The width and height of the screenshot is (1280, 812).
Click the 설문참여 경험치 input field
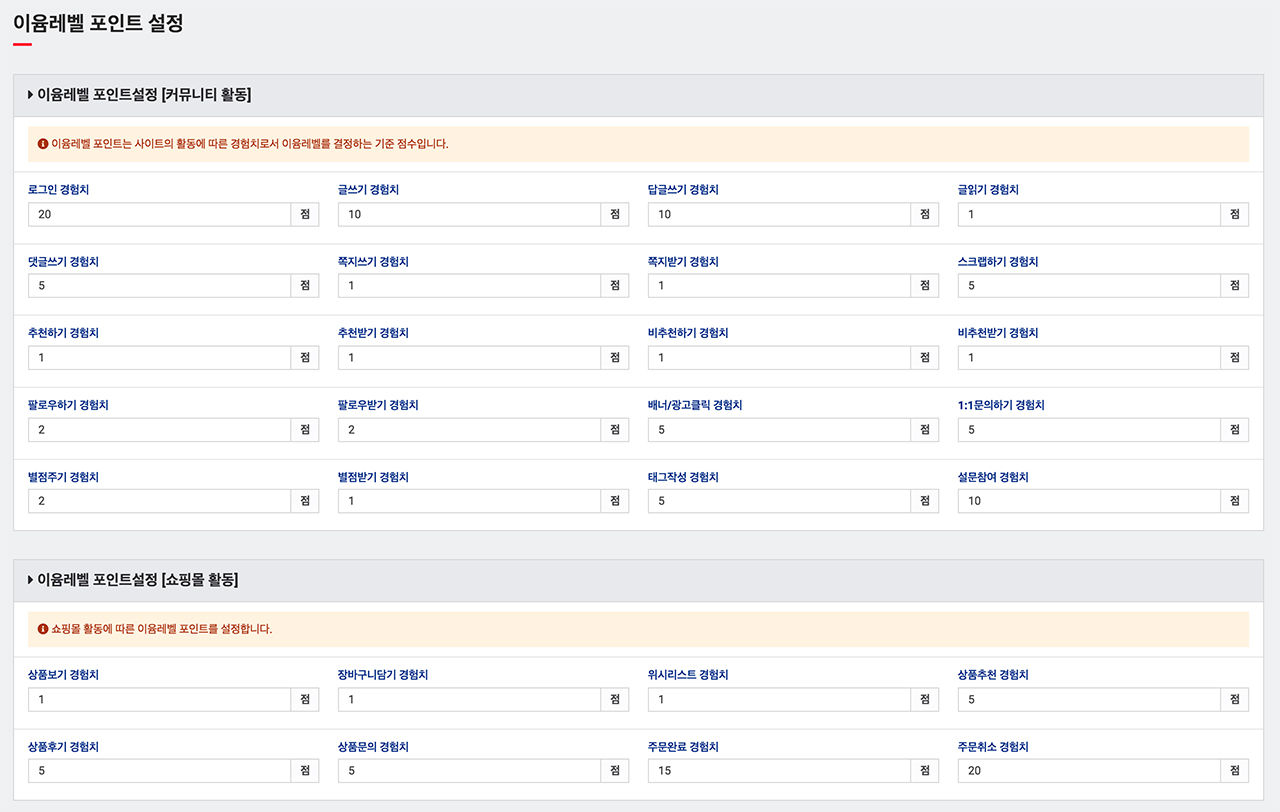point(1090,501)
